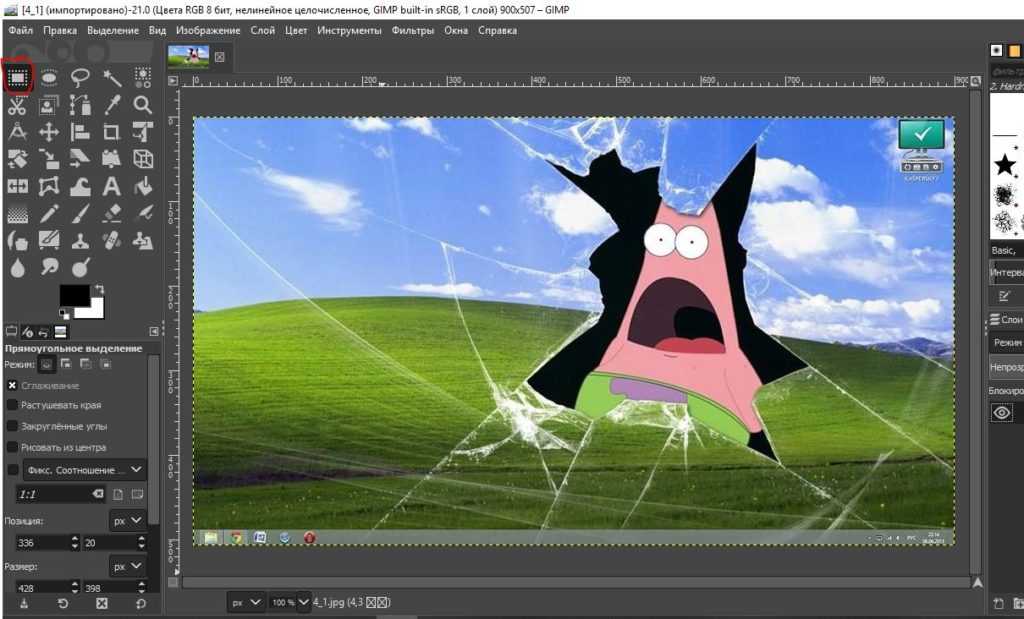Open the Фильтры menu

pos(413,31)
